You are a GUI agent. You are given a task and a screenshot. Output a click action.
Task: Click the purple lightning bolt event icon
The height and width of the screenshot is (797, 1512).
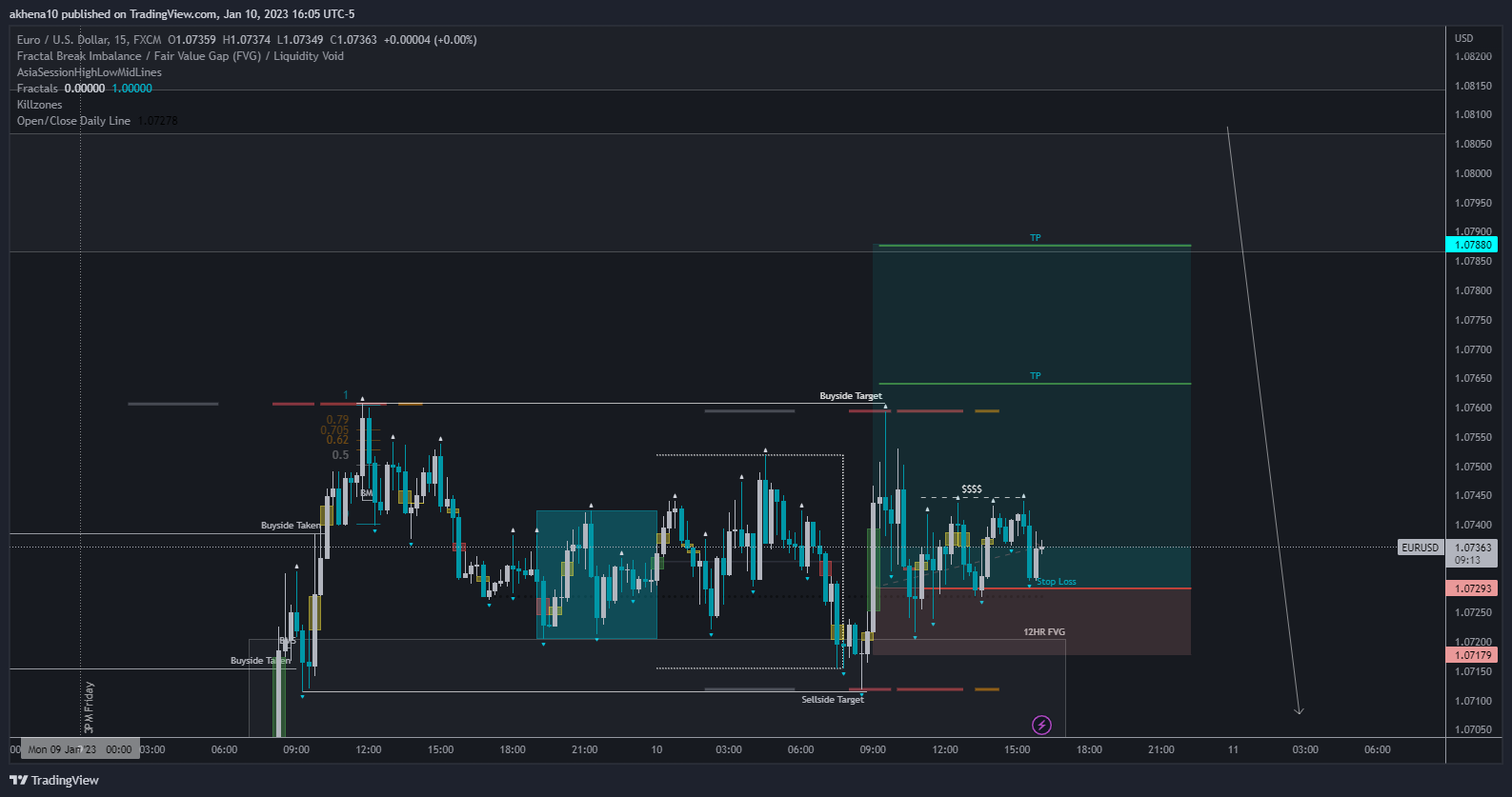tap(1042, 726)
